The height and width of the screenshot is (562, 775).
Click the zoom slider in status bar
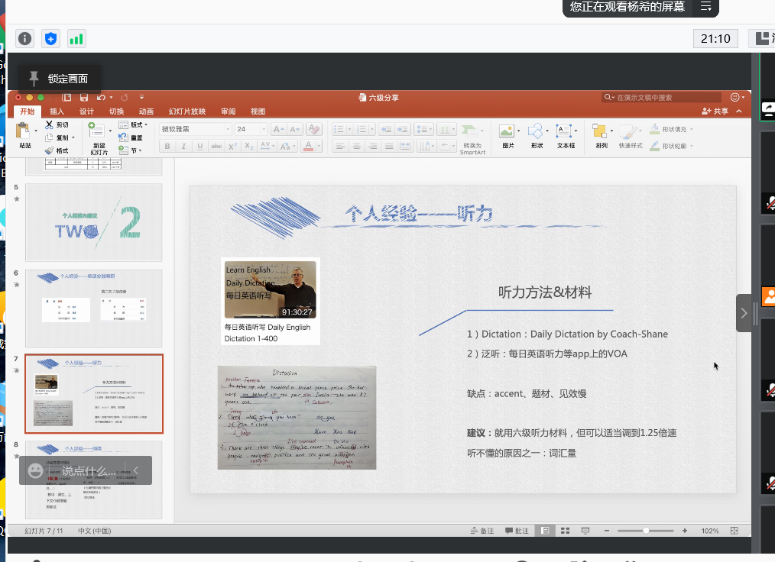(645, 530)
